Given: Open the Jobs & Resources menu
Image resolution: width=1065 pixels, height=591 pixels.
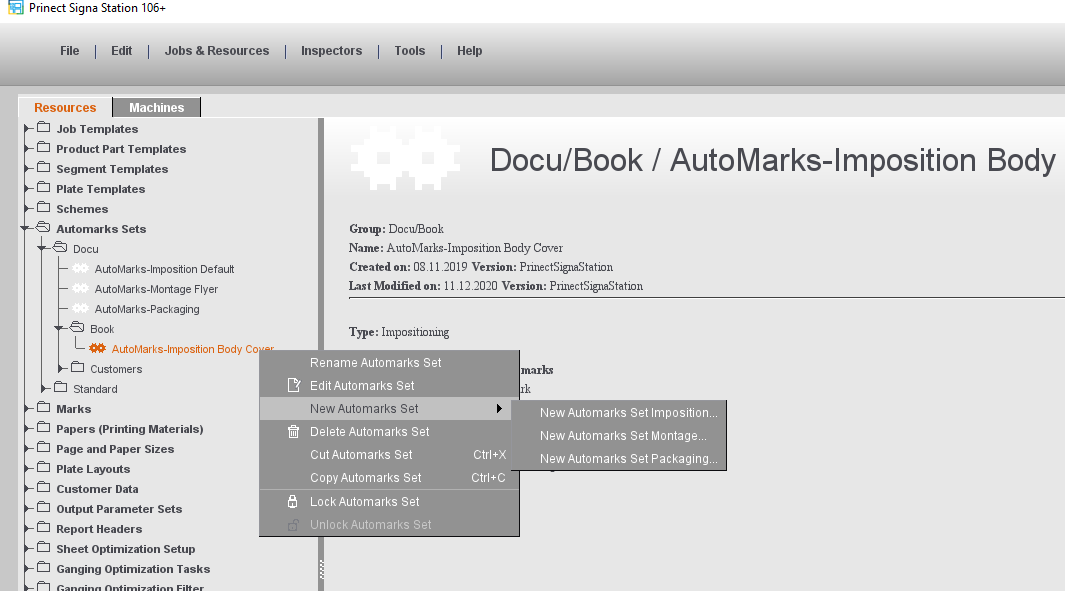Looking at the screenshot, I should click(x=217, y=51).
